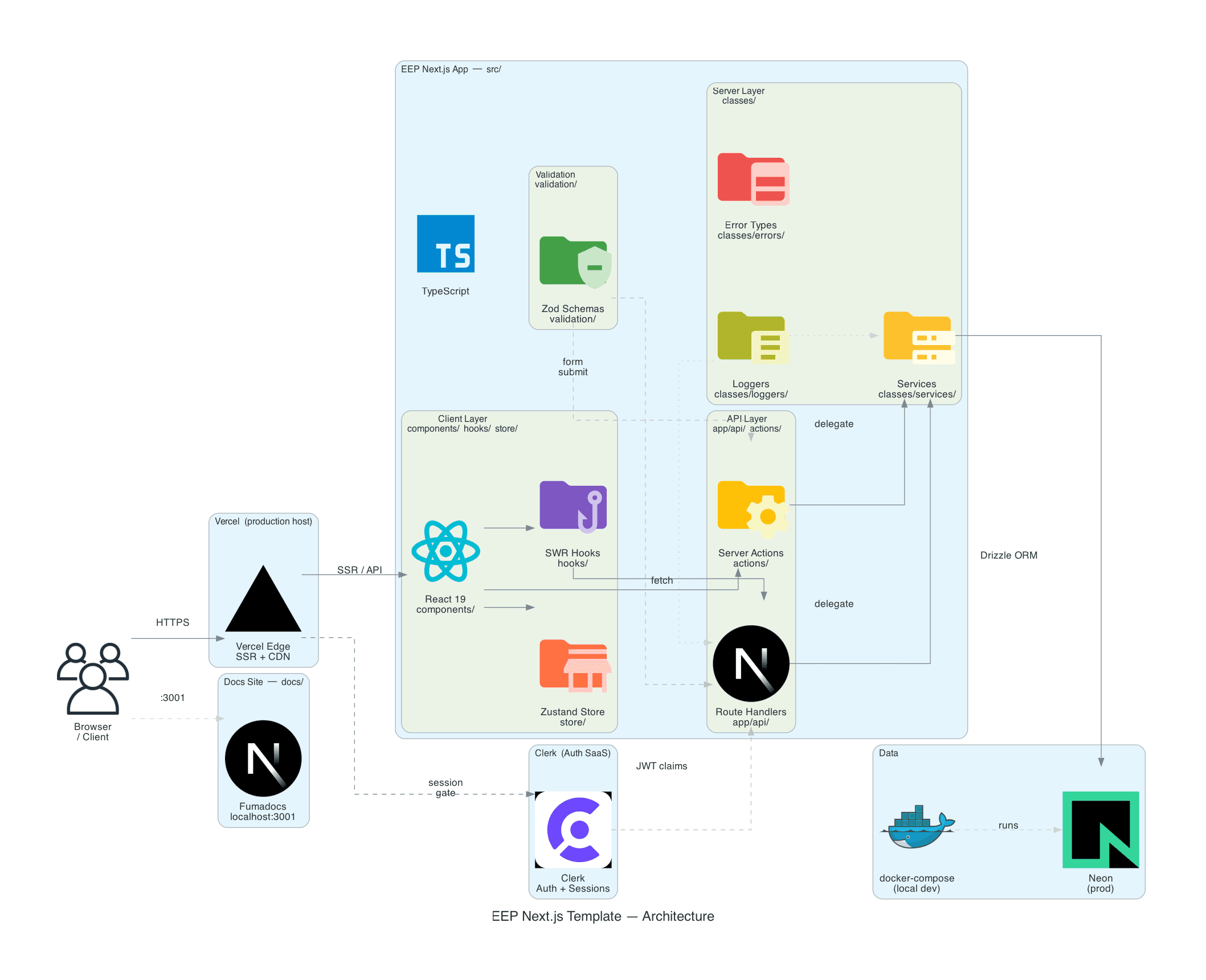1206x980 pixels.
Task: Click the Server Actions gear folder icon
Action: [753, 509]
